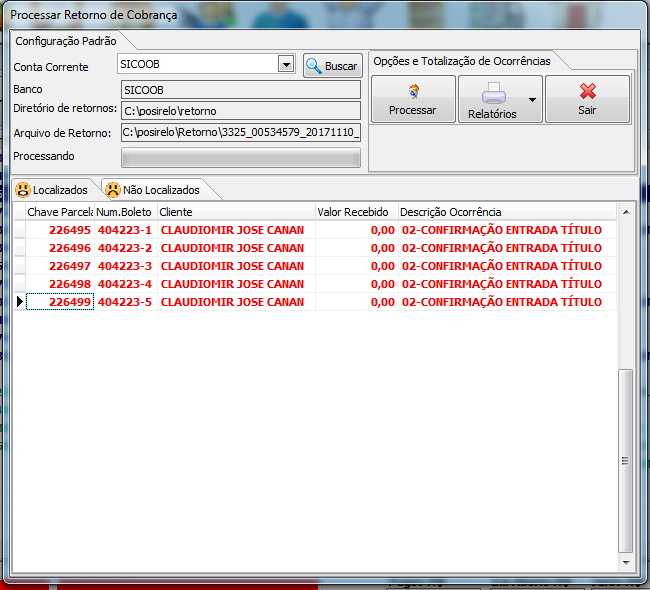
Task: Click the magnifier icon on Buscar
Action: pos(314,66)
